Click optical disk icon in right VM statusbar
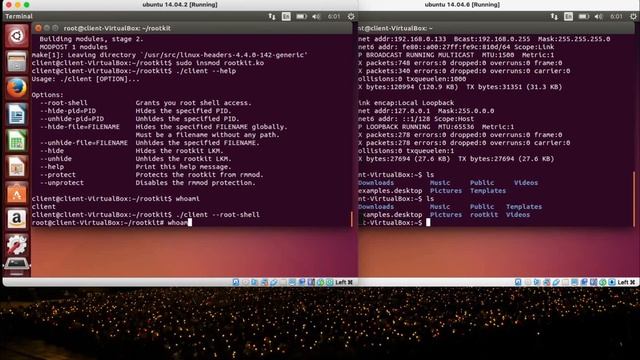640x360 pixels. [x=528, y=282]
